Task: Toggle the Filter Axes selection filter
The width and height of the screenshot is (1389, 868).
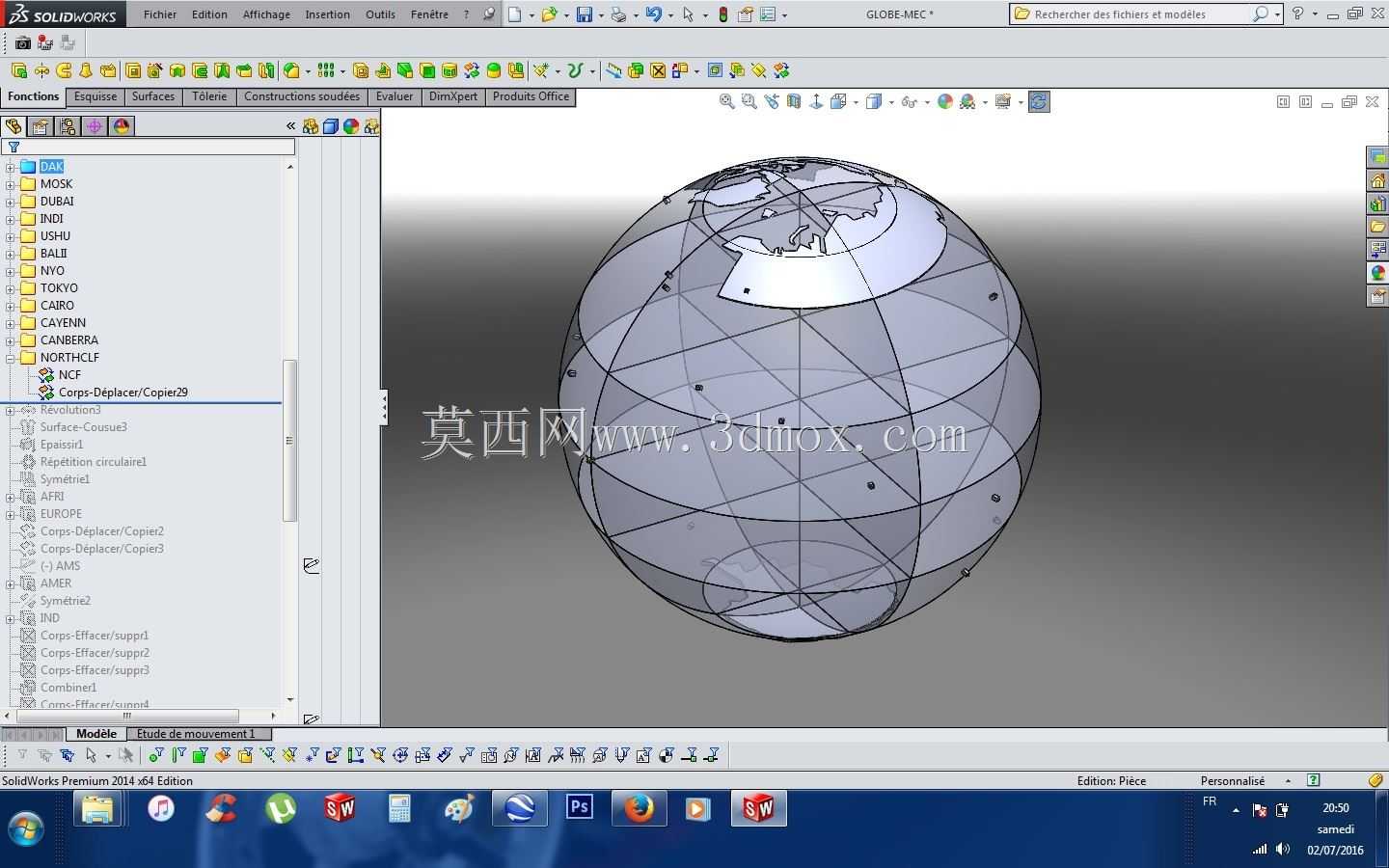Action: [x=267, y=755]
